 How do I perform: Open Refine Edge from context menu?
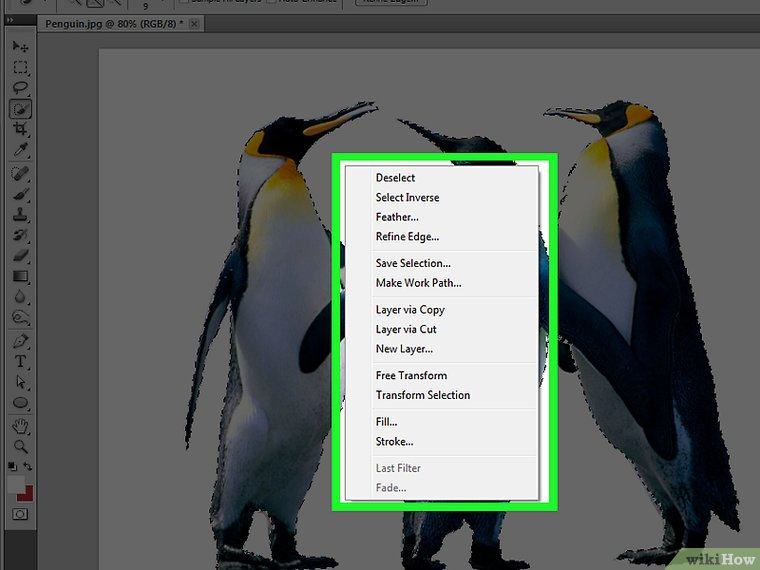coord(407,237)
